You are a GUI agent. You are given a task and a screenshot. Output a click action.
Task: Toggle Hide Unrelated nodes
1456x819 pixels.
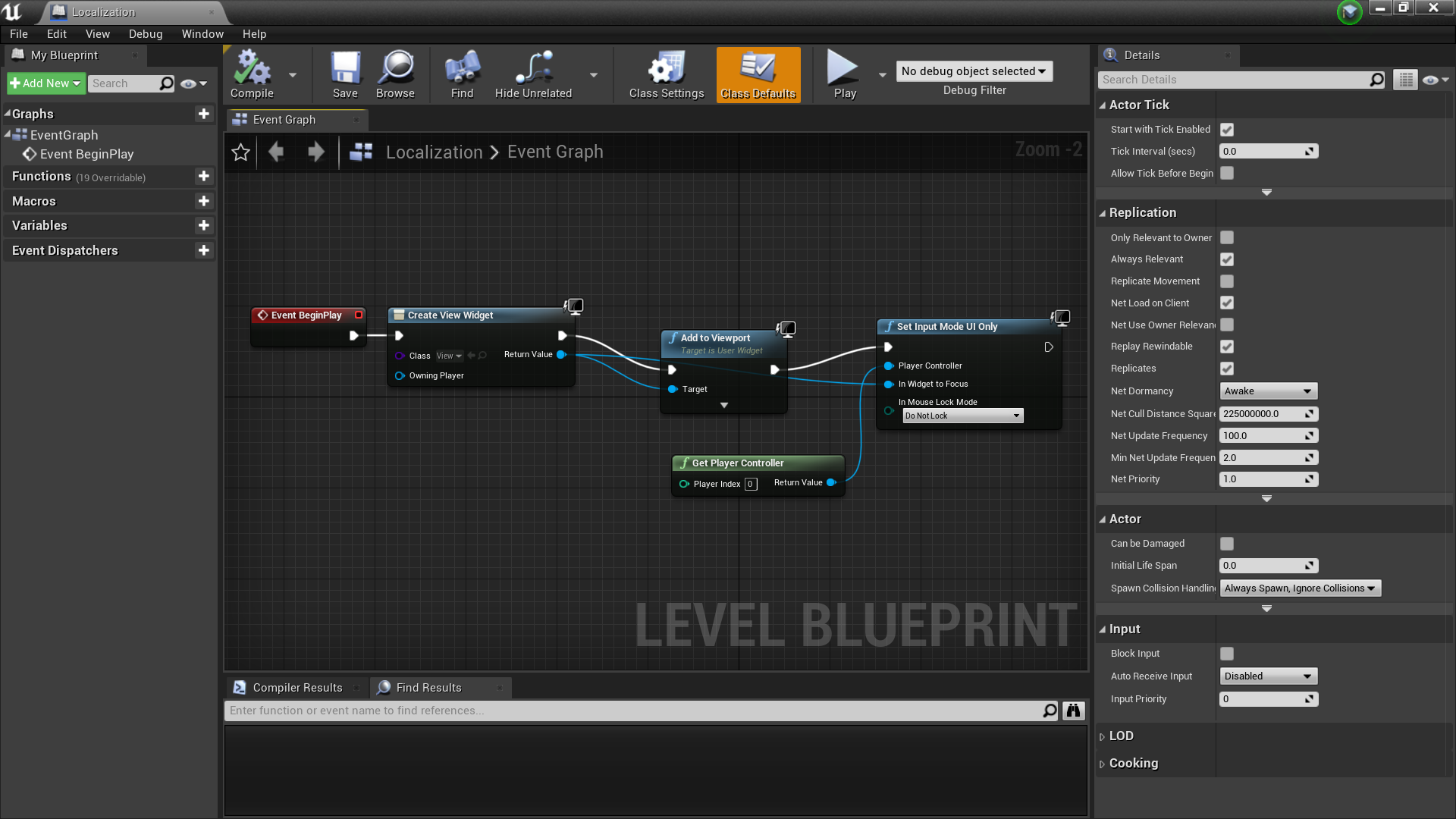coord(533,74)
